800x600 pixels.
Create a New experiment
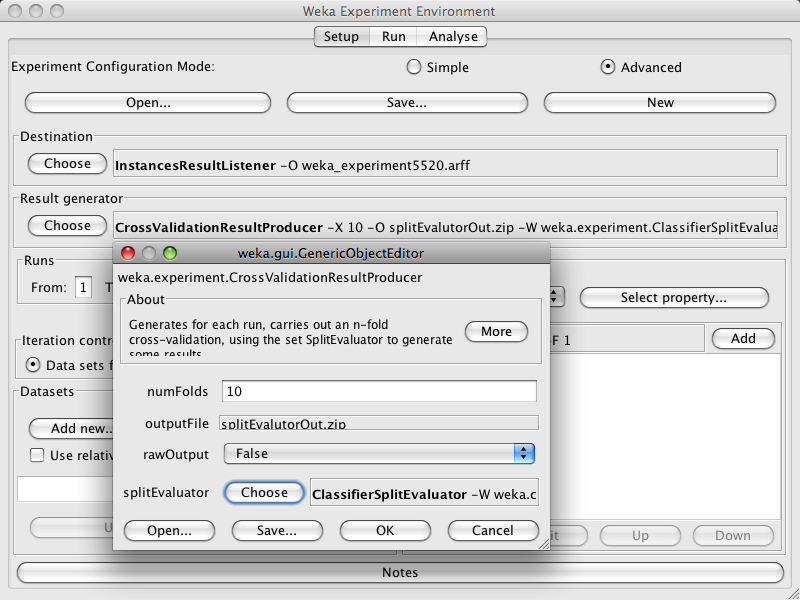click(x=660, y=103)
